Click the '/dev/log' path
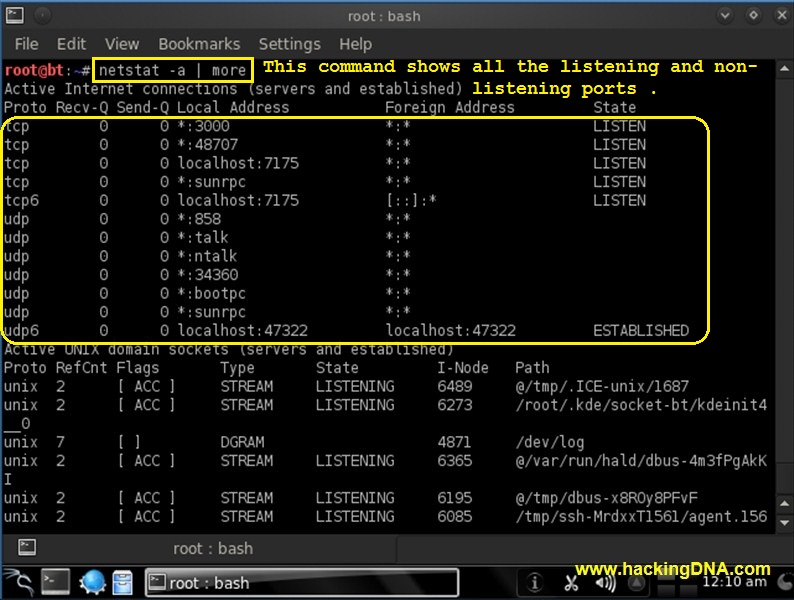This screenshot has width=794, height=600. (x=550, y=443)
